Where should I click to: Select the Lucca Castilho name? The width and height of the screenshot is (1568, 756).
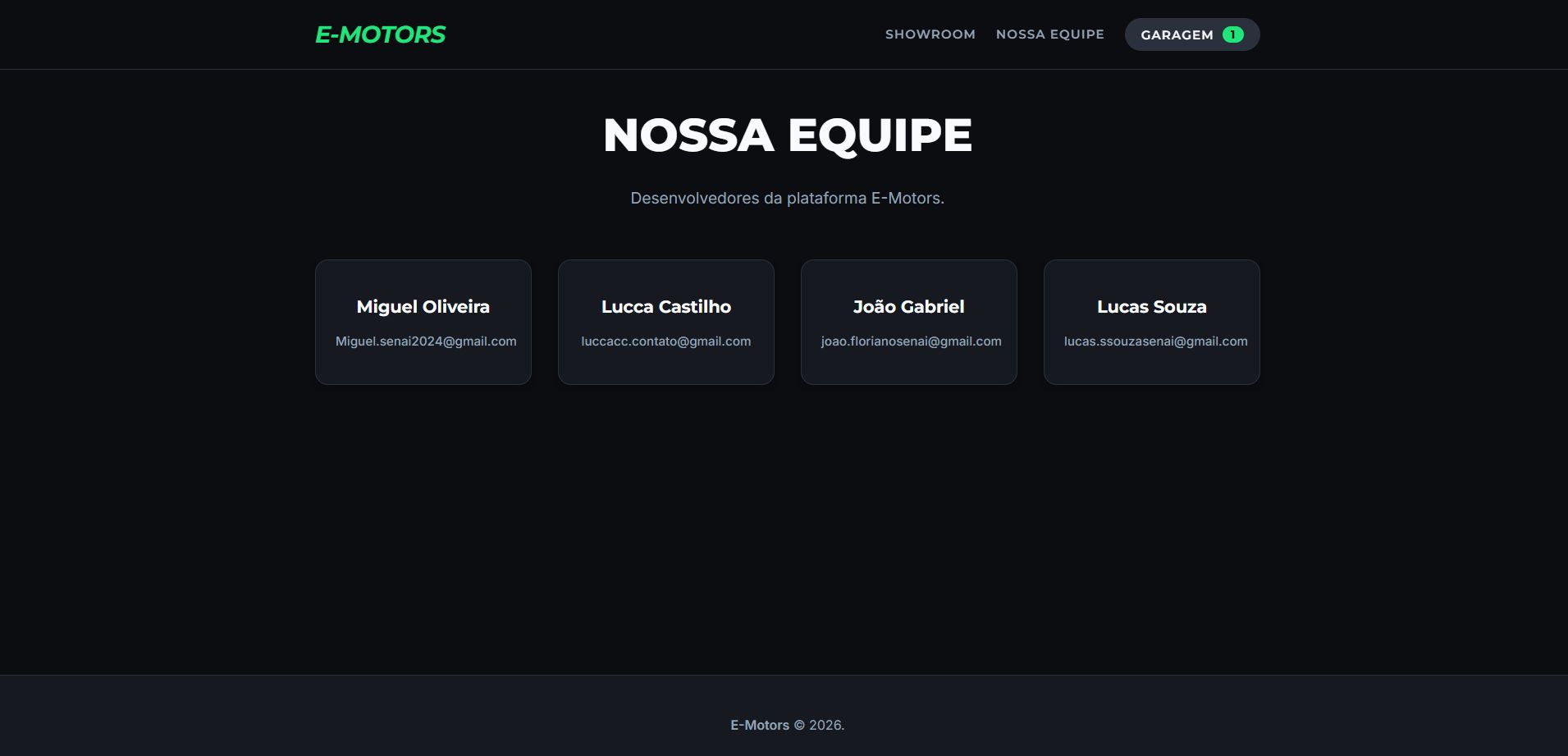point(665,307)
